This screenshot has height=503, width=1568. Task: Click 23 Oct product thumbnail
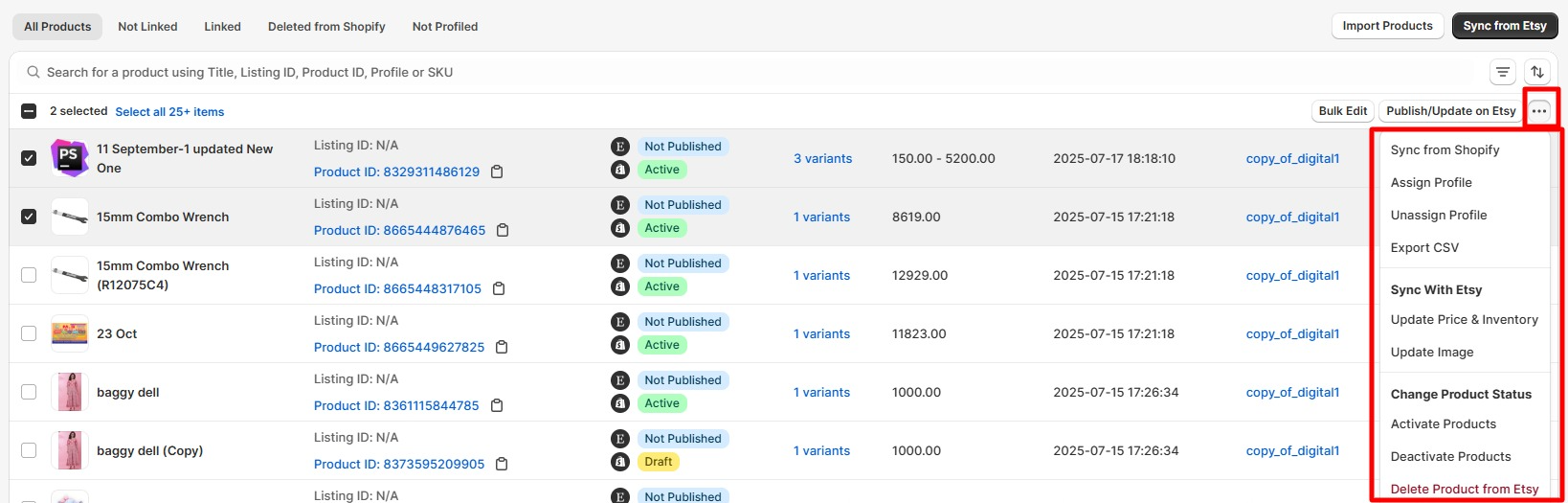70,333
